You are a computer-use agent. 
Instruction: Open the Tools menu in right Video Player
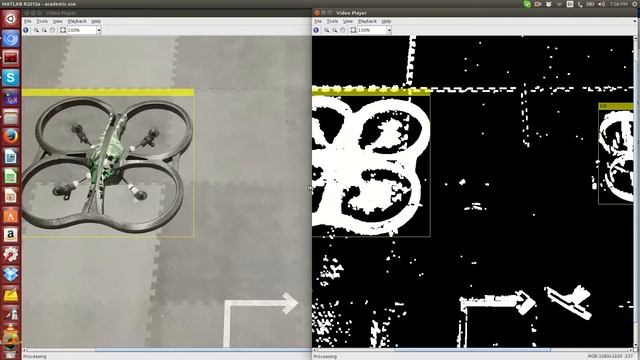[x=333, y=21]
